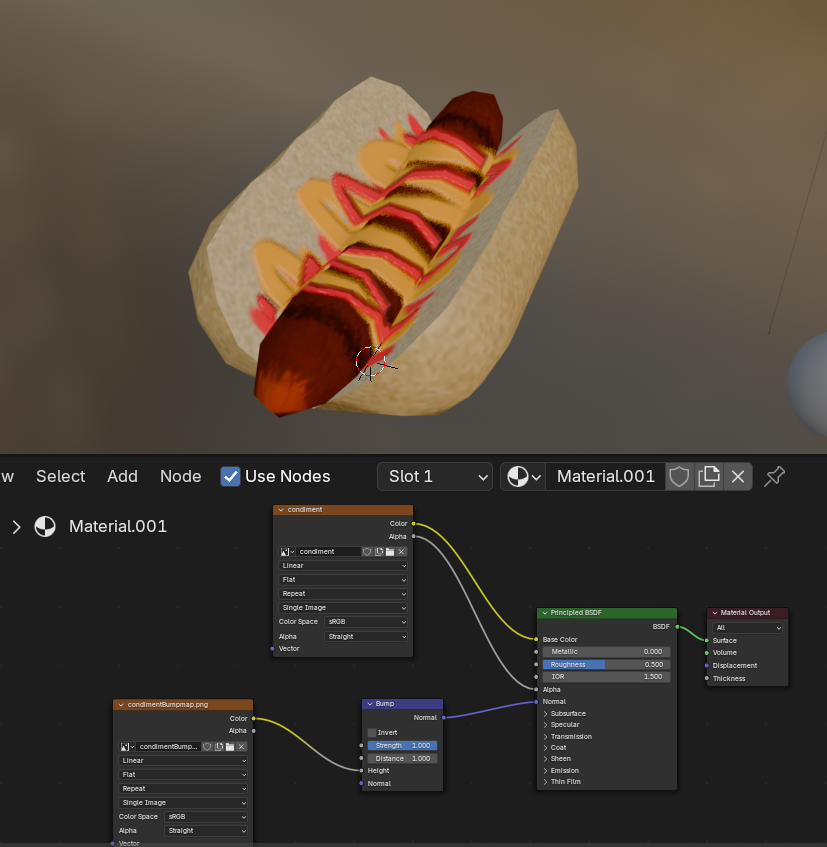Click the Displacement socket on Material Output

[707, 666]
